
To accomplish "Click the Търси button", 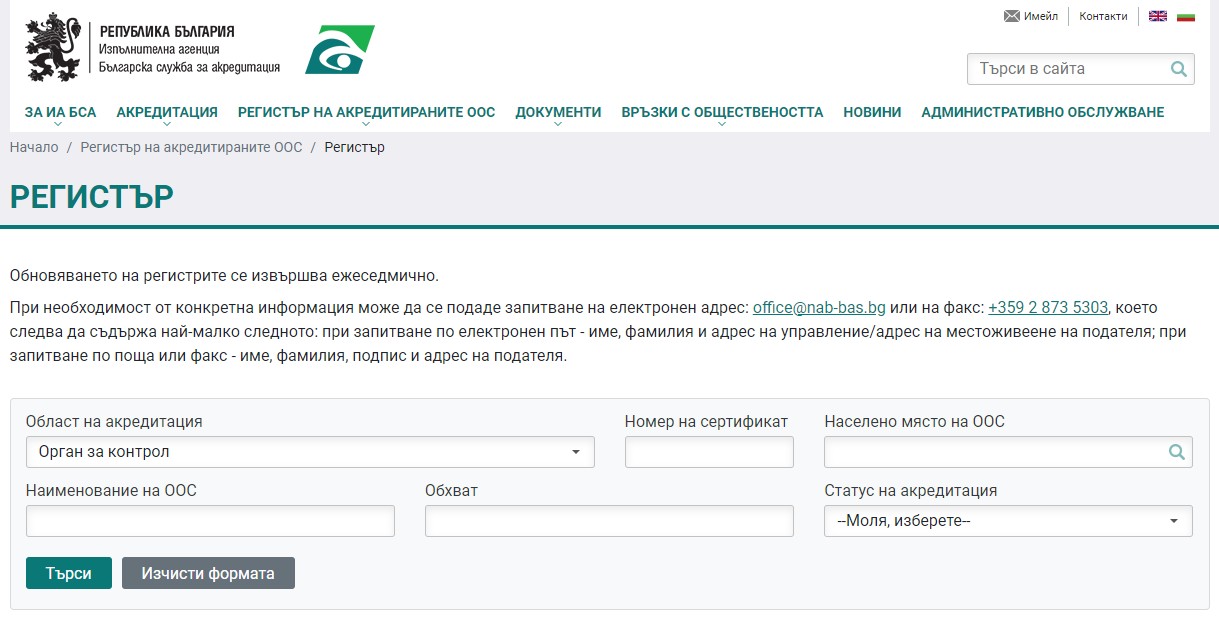I will pos(69,573).
